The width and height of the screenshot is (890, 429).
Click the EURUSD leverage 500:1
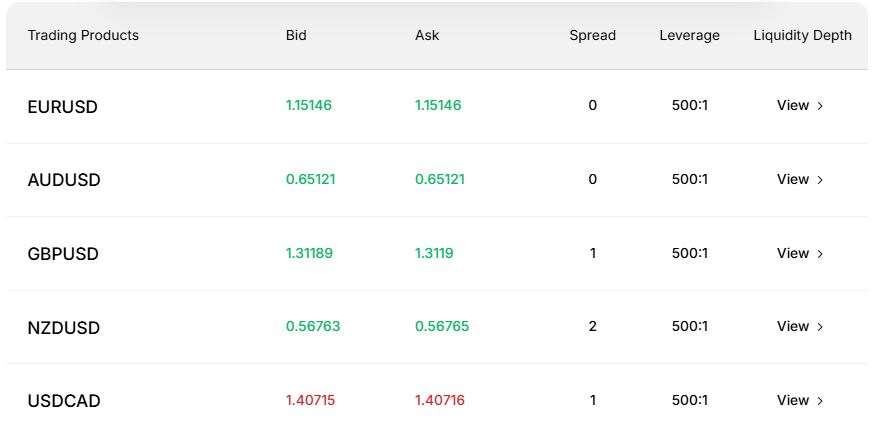coord(690,106)
